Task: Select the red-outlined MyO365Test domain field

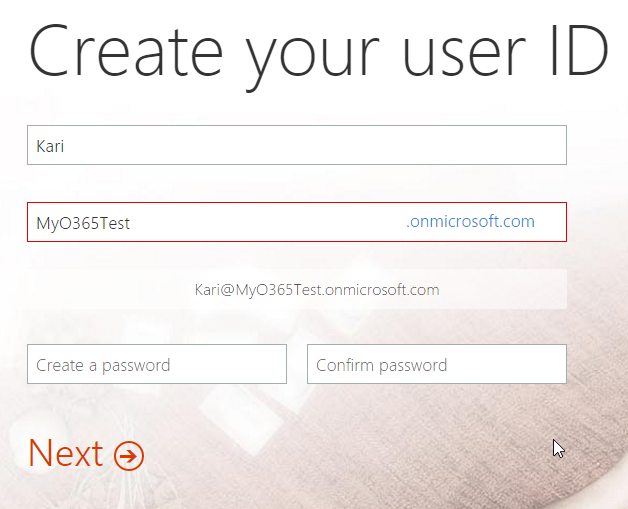Action: click(x=297, y=222)
